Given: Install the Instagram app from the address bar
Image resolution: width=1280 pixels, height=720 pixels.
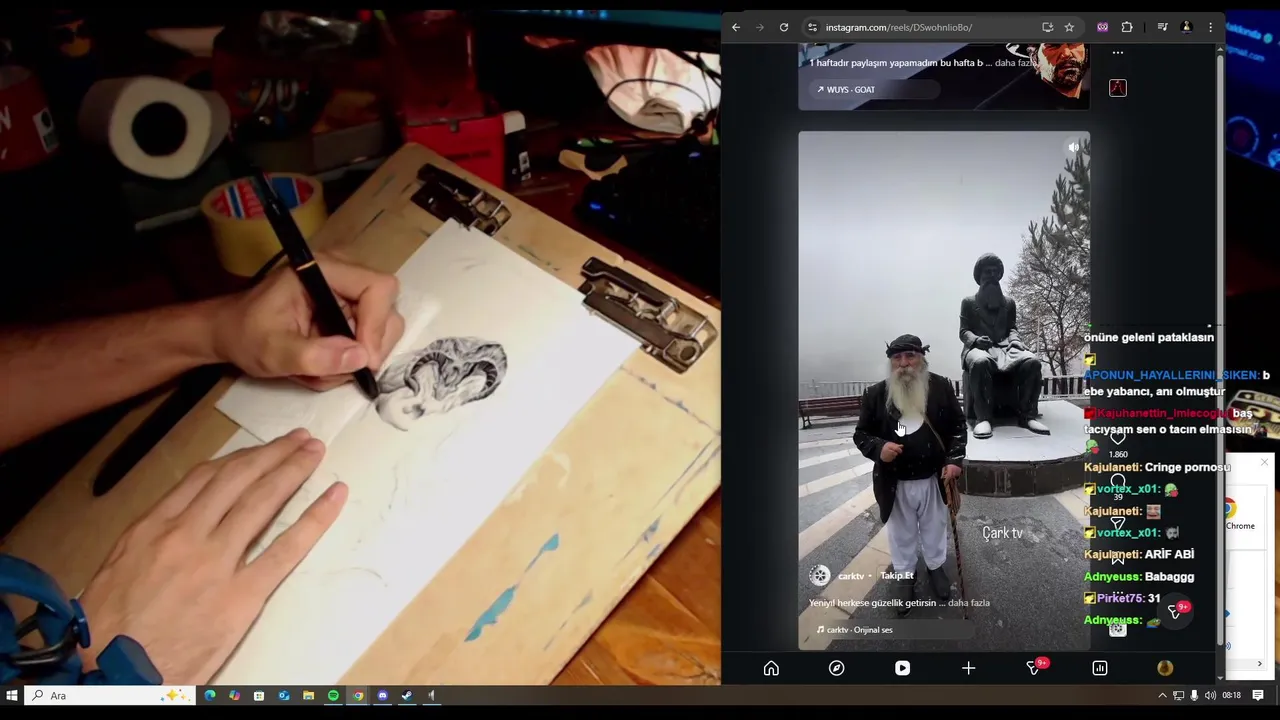Looking at the screenshot, I should pos(1047,27).
